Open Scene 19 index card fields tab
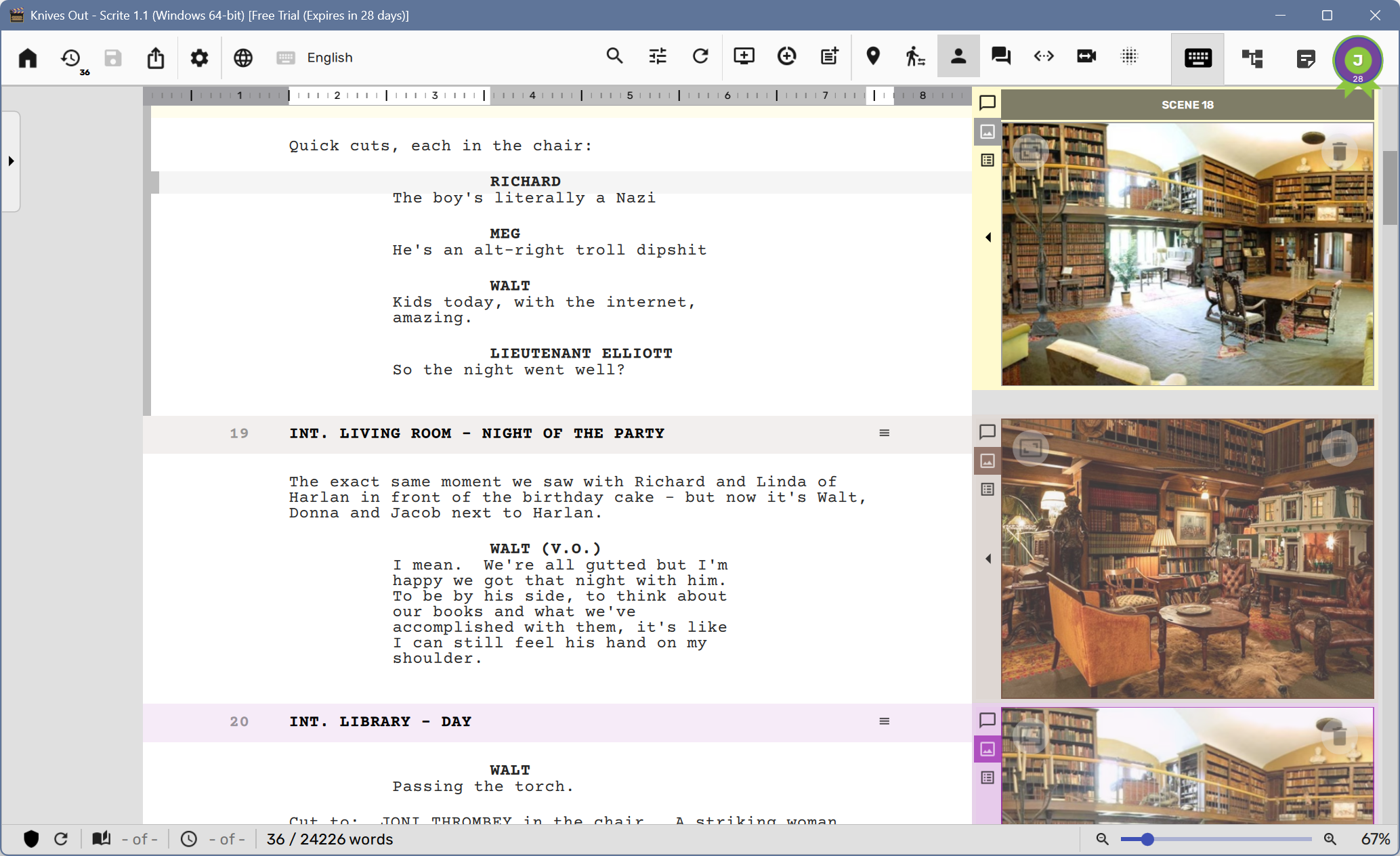This screenshot has height=856, width=1400. 988,489
